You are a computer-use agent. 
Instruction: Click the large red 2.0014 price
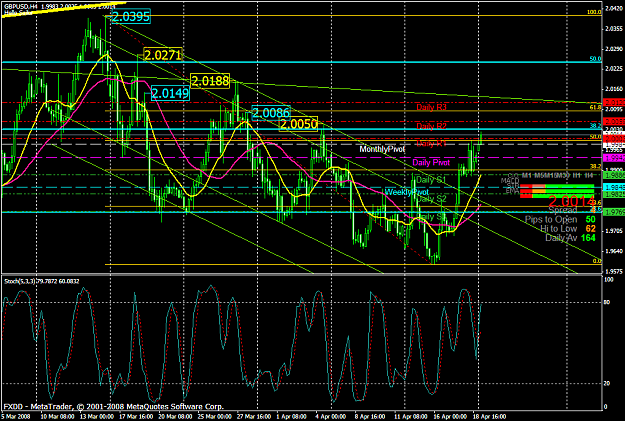(572, 201)
